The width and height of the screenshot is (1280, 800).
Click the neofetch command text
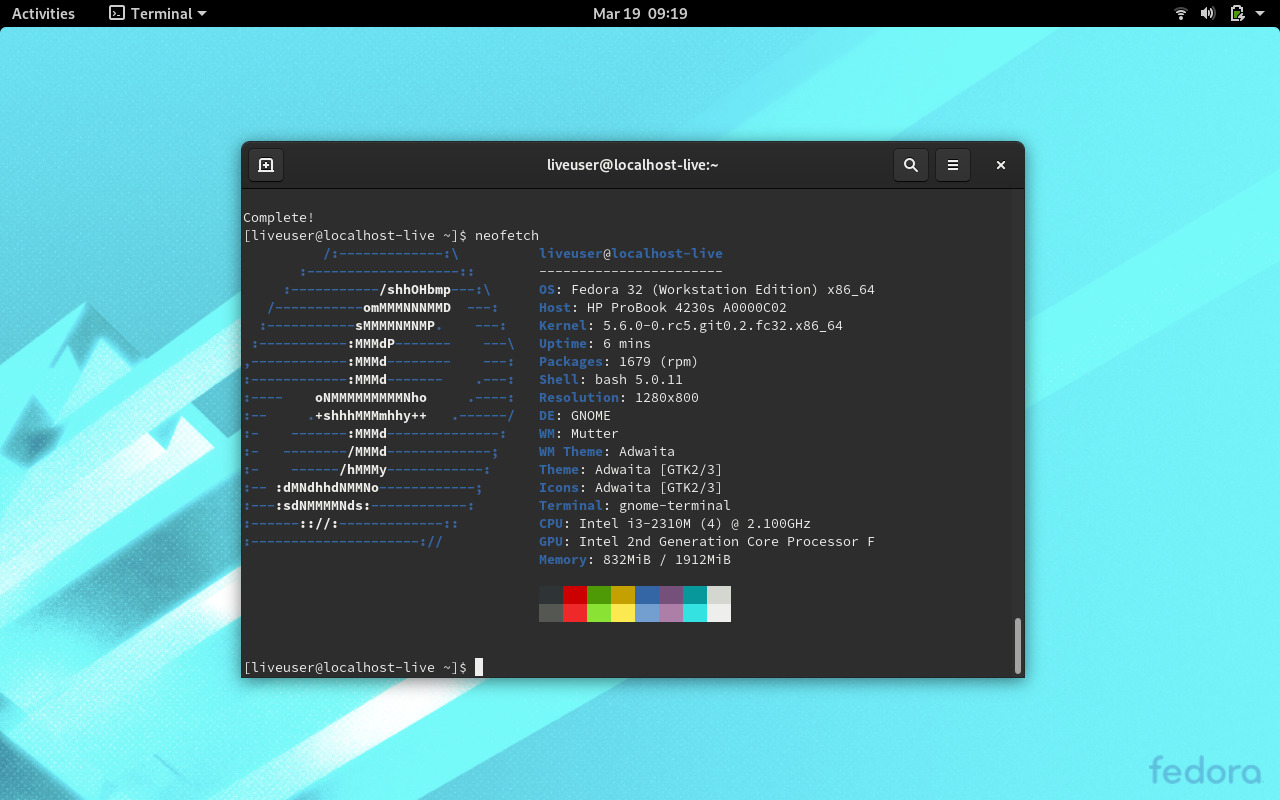pyautogui.click(x=507, y=235)
